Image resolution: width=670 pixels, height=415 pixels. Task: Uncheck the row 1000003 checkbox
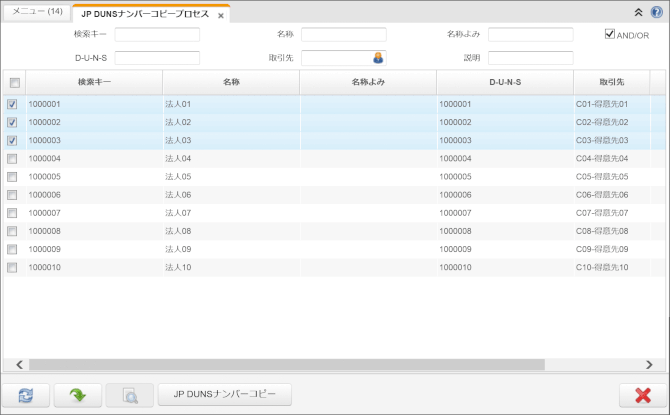pos(12,141)
